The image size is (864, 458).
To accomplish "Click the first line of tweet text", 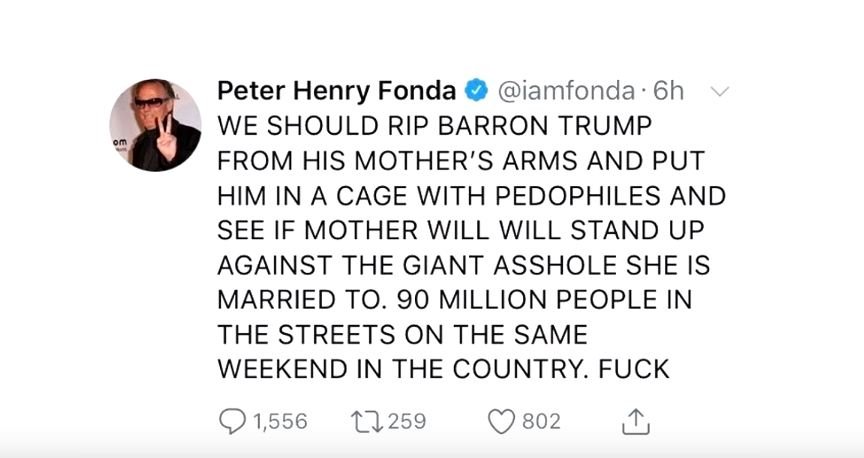I will pos(435,126).
